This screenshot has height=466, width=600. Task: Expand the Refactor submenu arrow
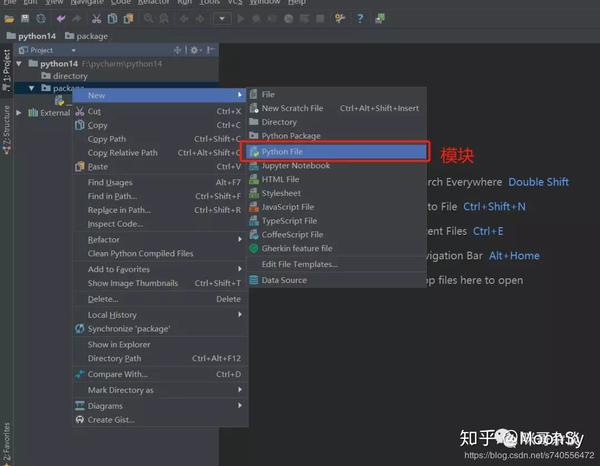240,240
